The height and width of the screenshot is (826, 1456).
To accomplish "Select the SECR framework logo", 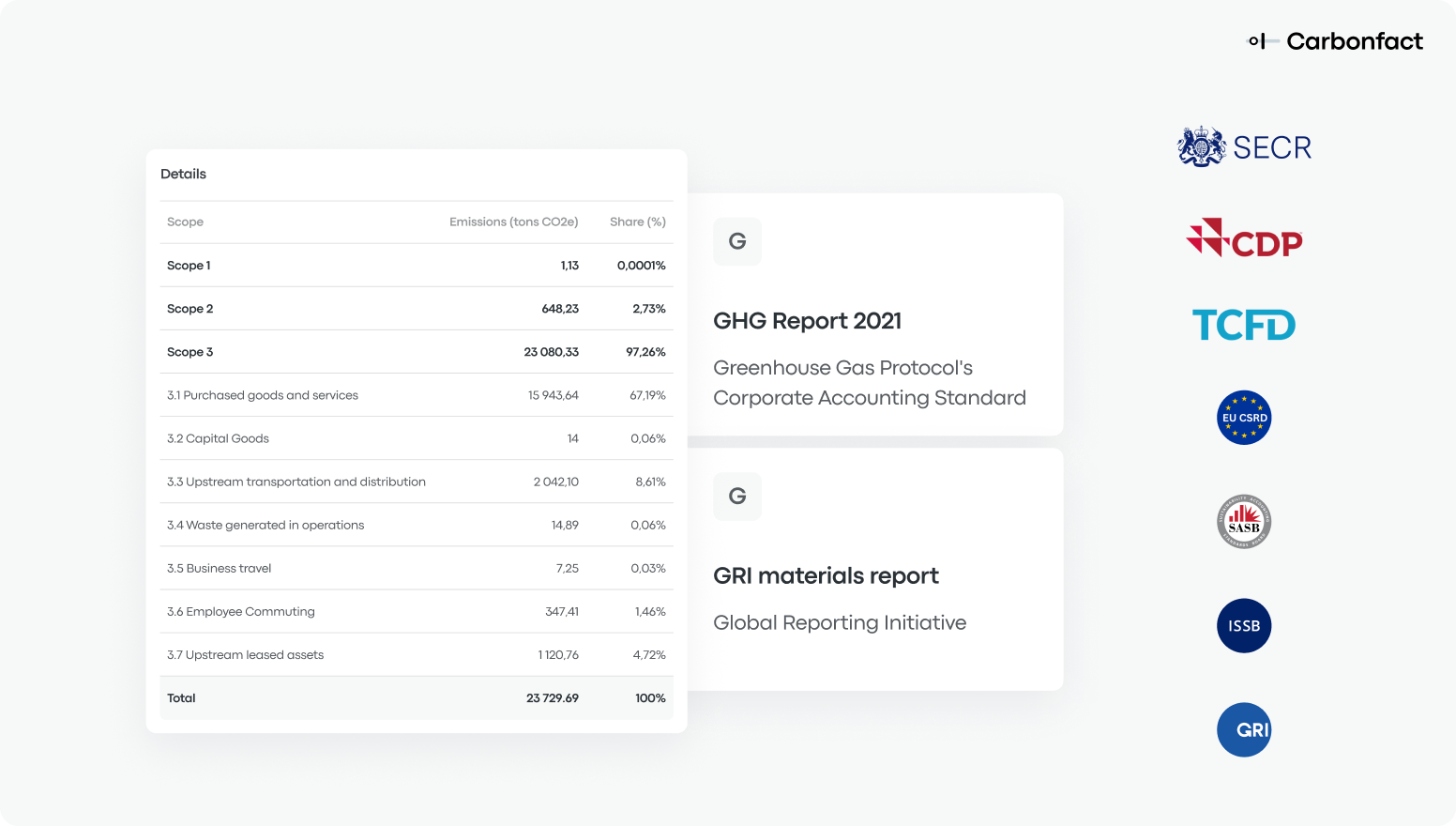I will (x=1245, y=147).
